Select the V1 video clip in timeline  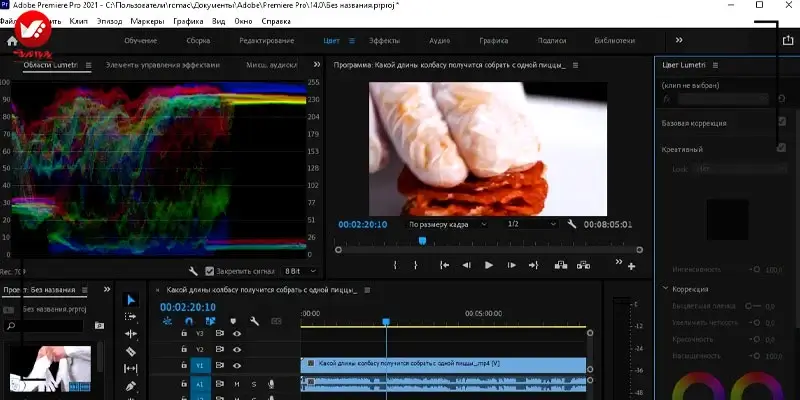[443, 365]
